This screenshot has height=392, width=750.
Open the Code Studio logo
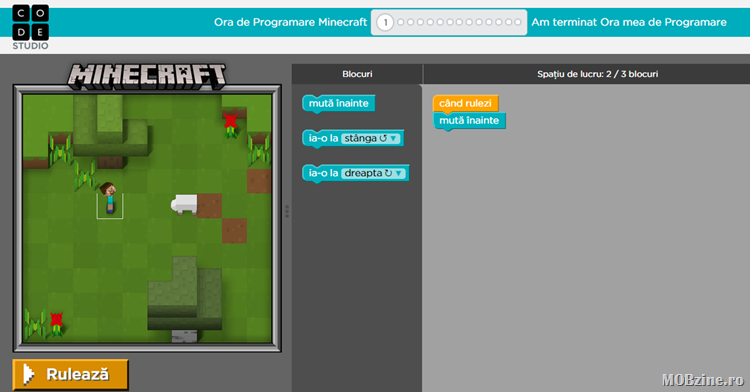[30, 27]
